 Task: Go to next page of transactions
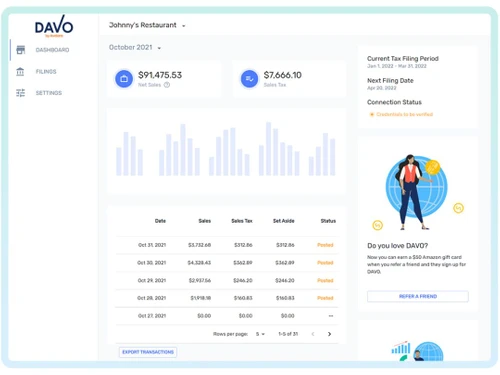click(329, 334)
